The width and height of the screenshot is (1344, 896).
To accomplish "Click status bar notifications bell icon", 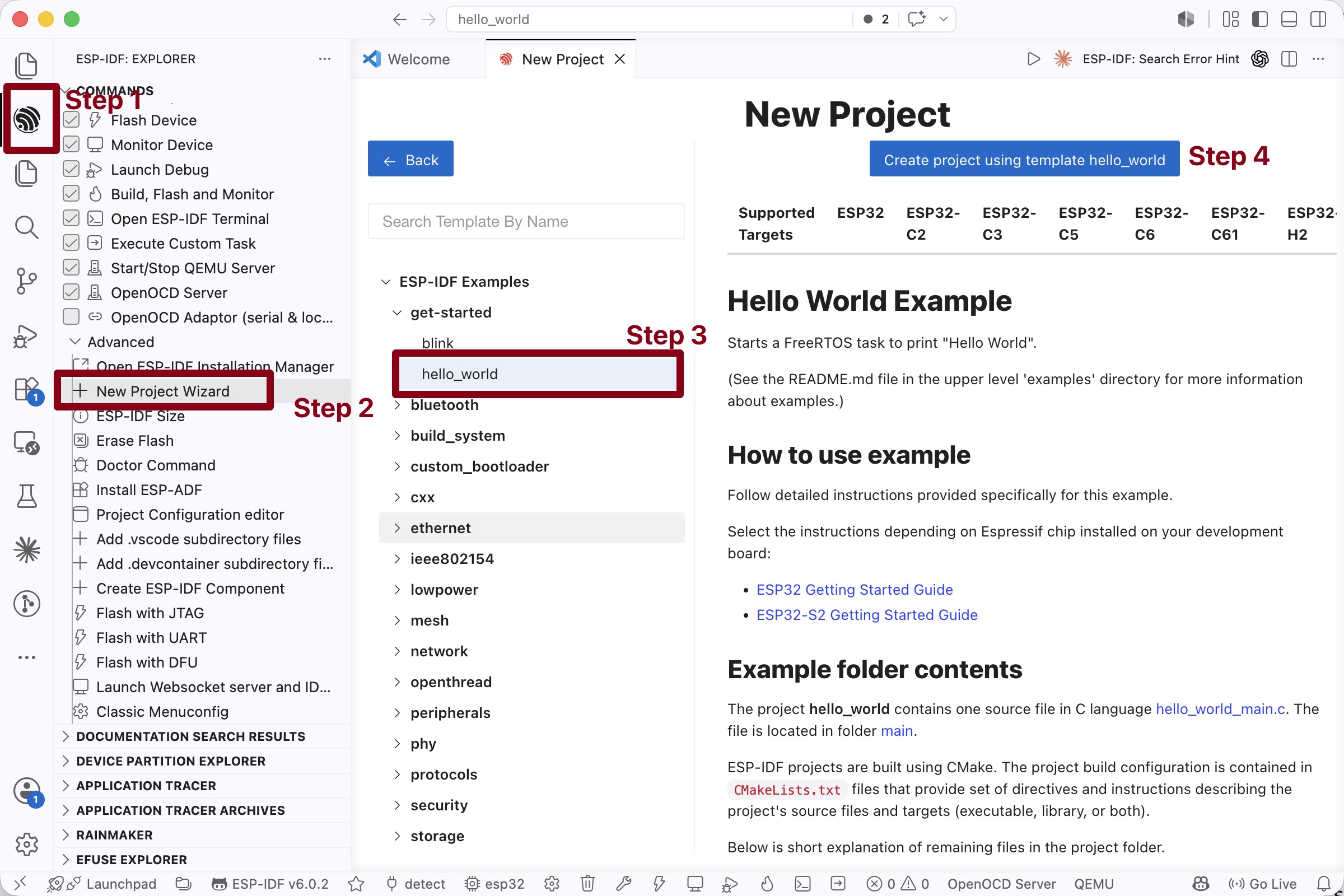I will pos(1324,884).
